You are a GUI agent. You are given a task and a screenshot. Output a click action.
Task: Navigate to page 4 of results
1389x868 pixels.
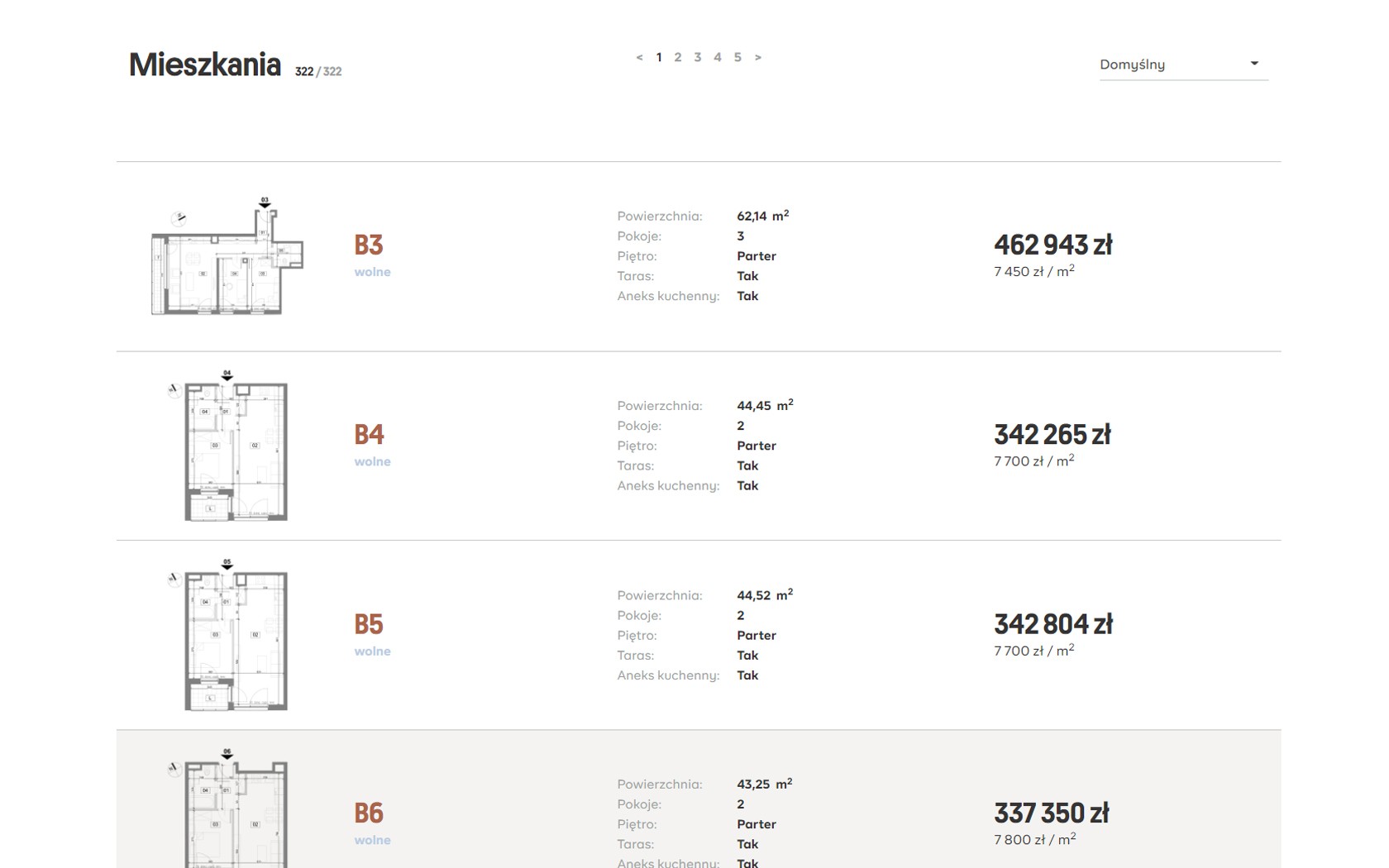718,57
